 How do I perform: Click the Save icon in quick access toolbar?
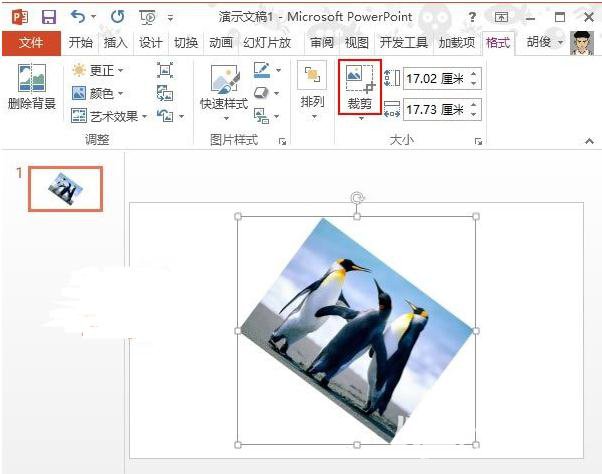49,17
